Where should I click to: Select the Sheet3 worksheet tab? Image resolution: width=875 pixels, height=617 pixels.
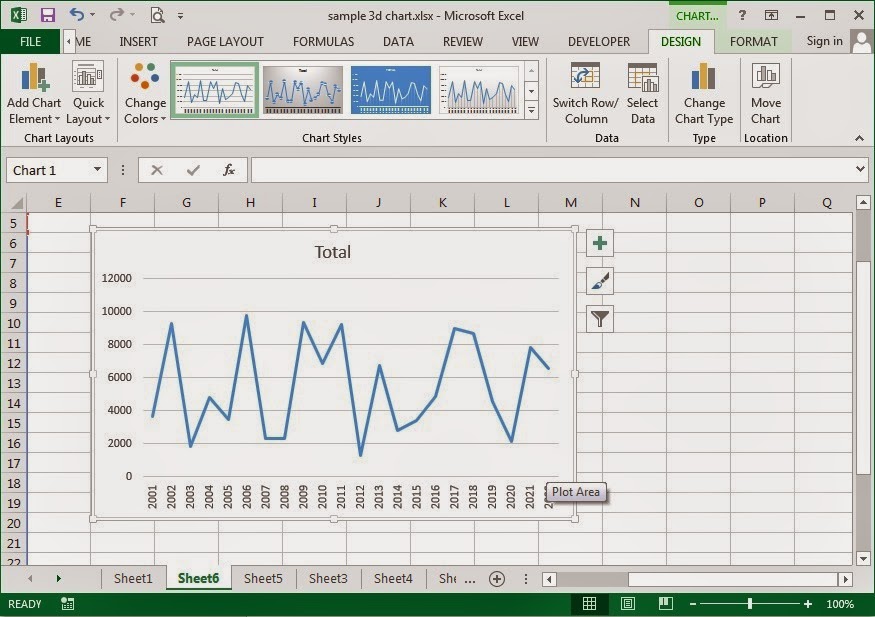click(x=328, y=578)
